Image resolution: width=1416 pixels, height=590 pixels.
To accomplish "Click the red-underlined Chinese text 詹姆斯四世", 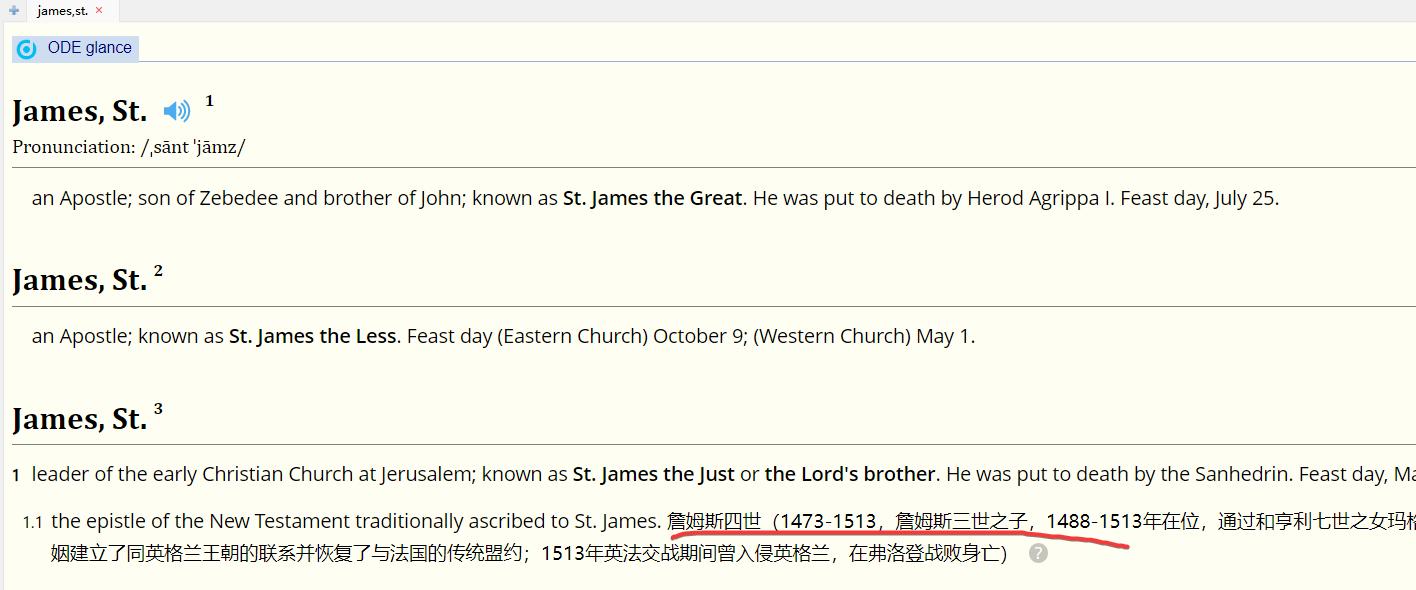I will [714, 521].
